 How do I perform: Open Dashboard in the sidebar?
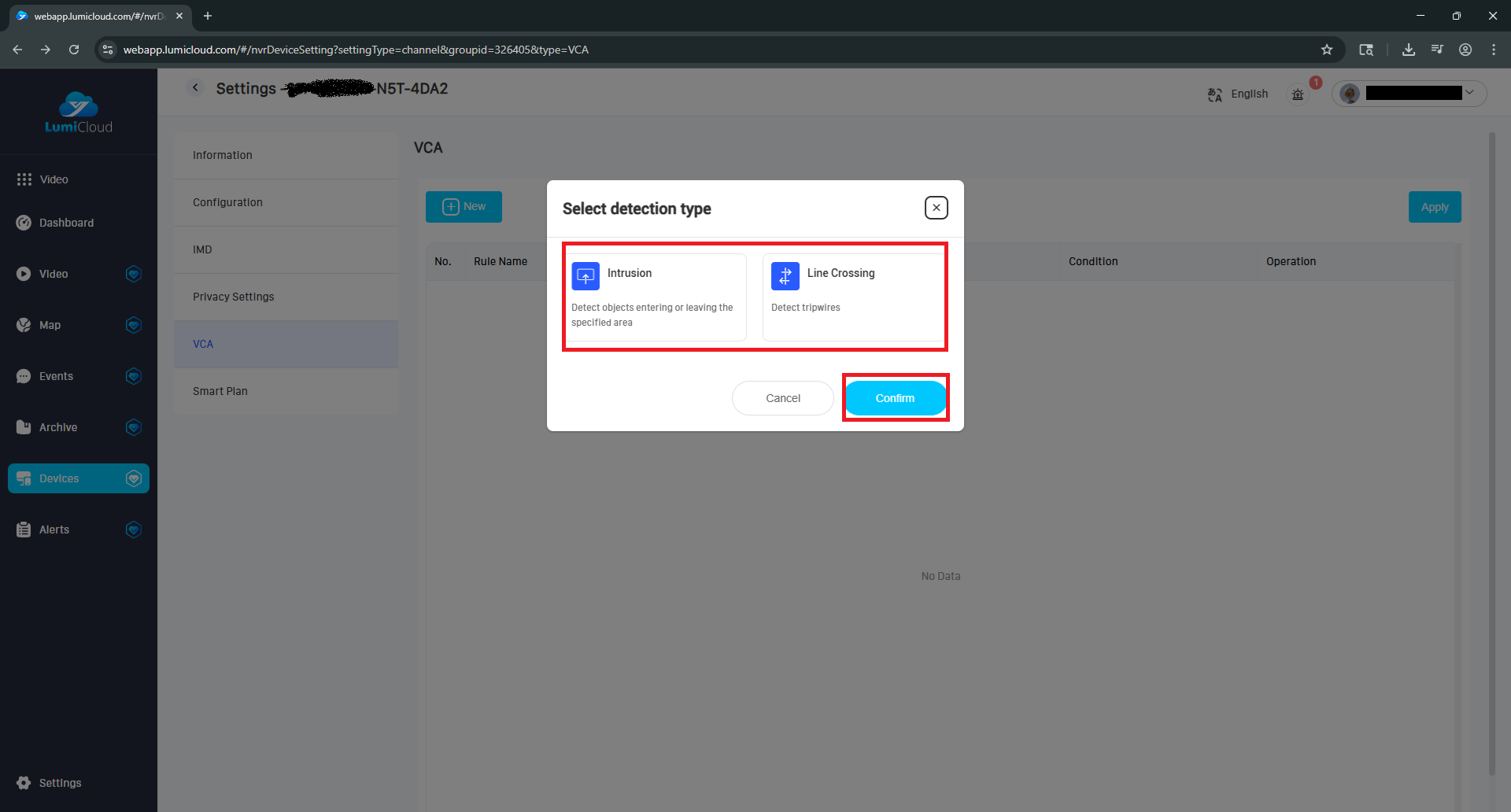coord(67,223)
